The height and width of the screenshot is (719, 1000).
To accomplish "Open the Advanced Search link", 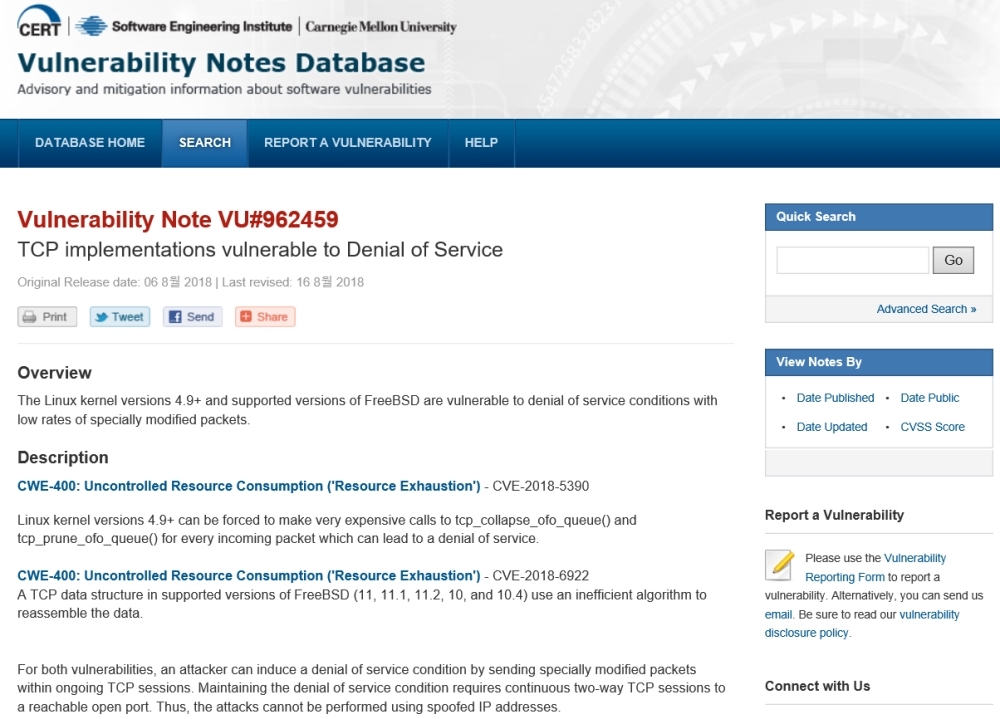I will (926, 309).
